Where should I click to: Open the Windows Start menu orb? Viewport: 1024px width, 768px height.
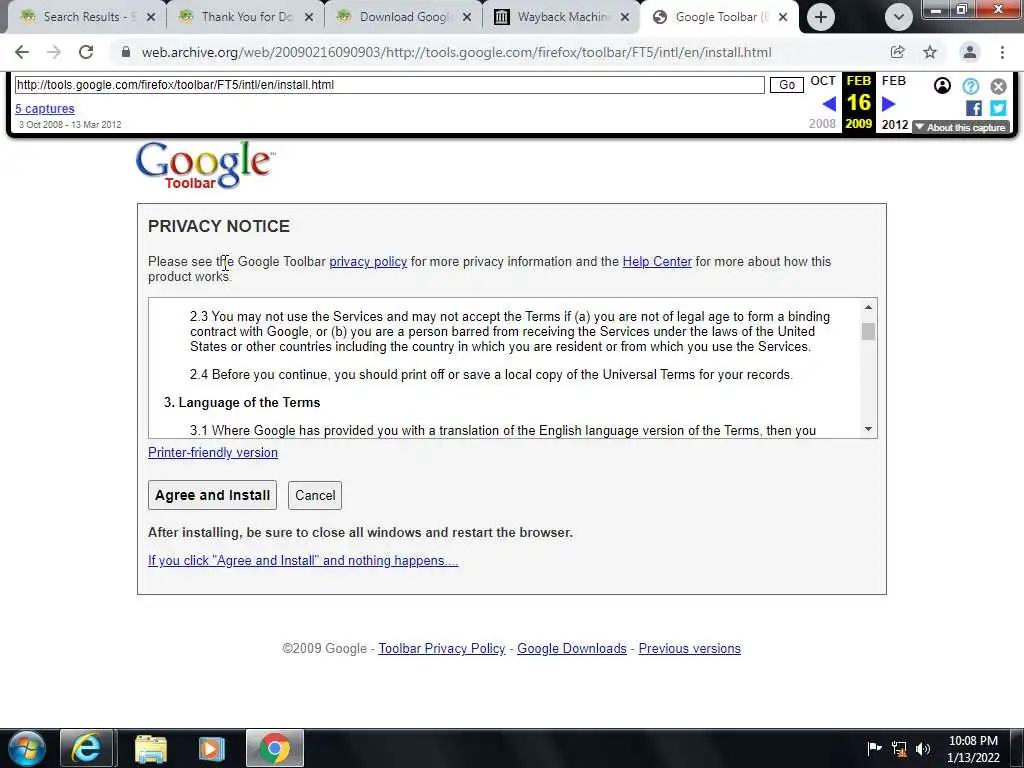(x=26, y=748)
